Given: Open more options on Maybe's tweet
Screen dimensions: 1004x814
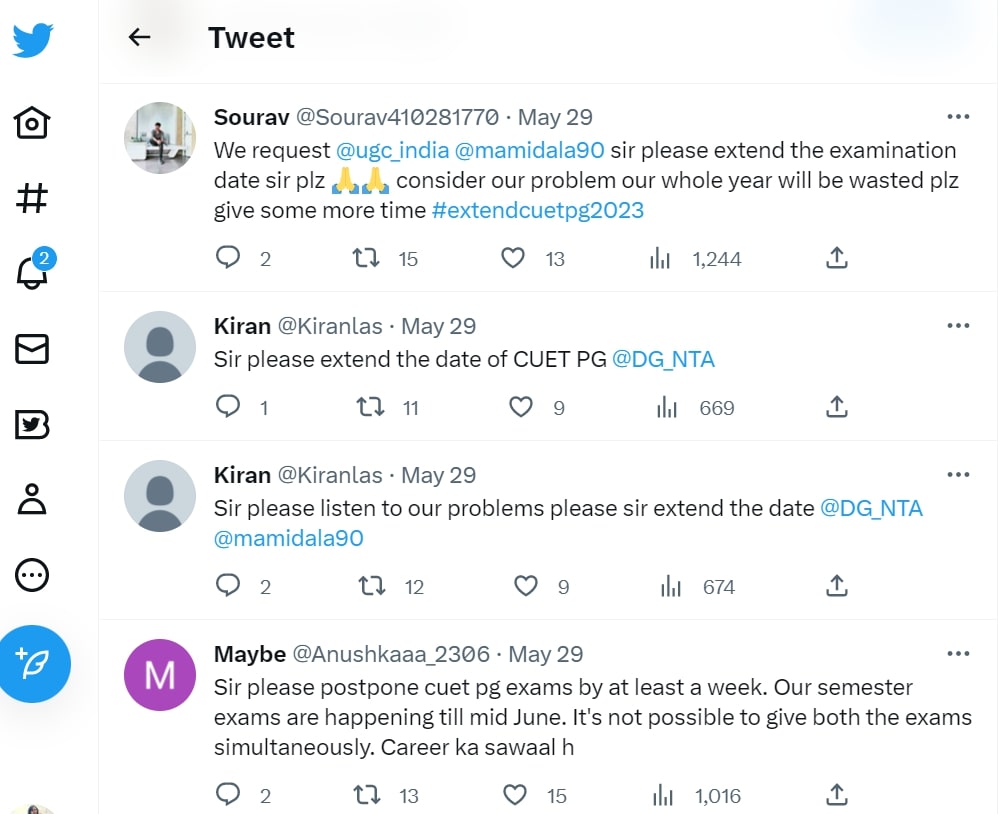Looking at the screenshot, I should (x=958, y=654).
